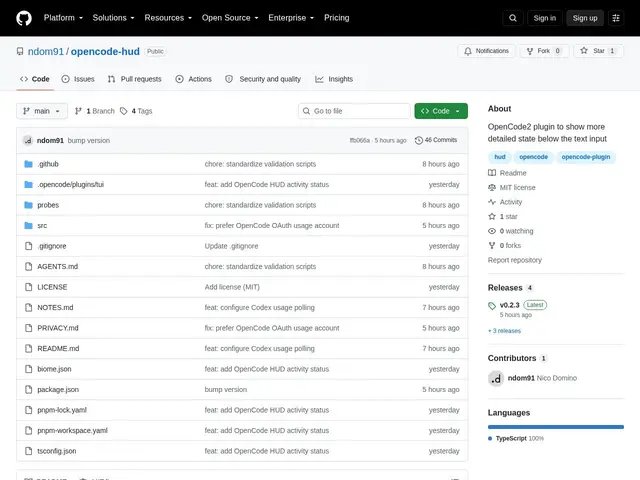This screenshot has height=480, width=640.
Task: Open the AGENTS.md file
Action: coord(58,267)
